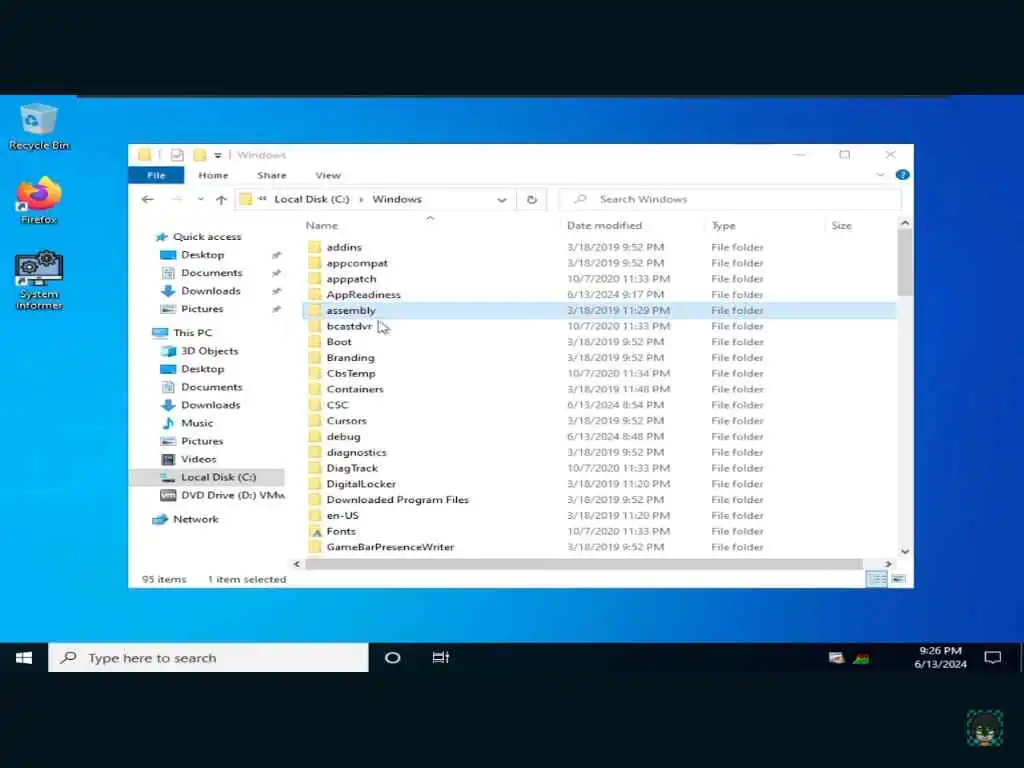Select Quick access in navigation pane
The height and width of the screenshot is (768, 1024).
click(x=199, y=236)
